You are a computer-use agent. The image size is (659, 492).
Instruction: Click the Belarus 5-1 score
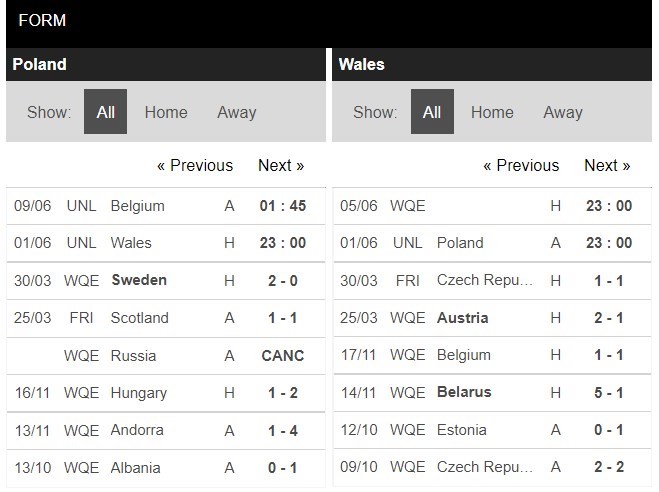pyautogui.click(x=607, y=392)
